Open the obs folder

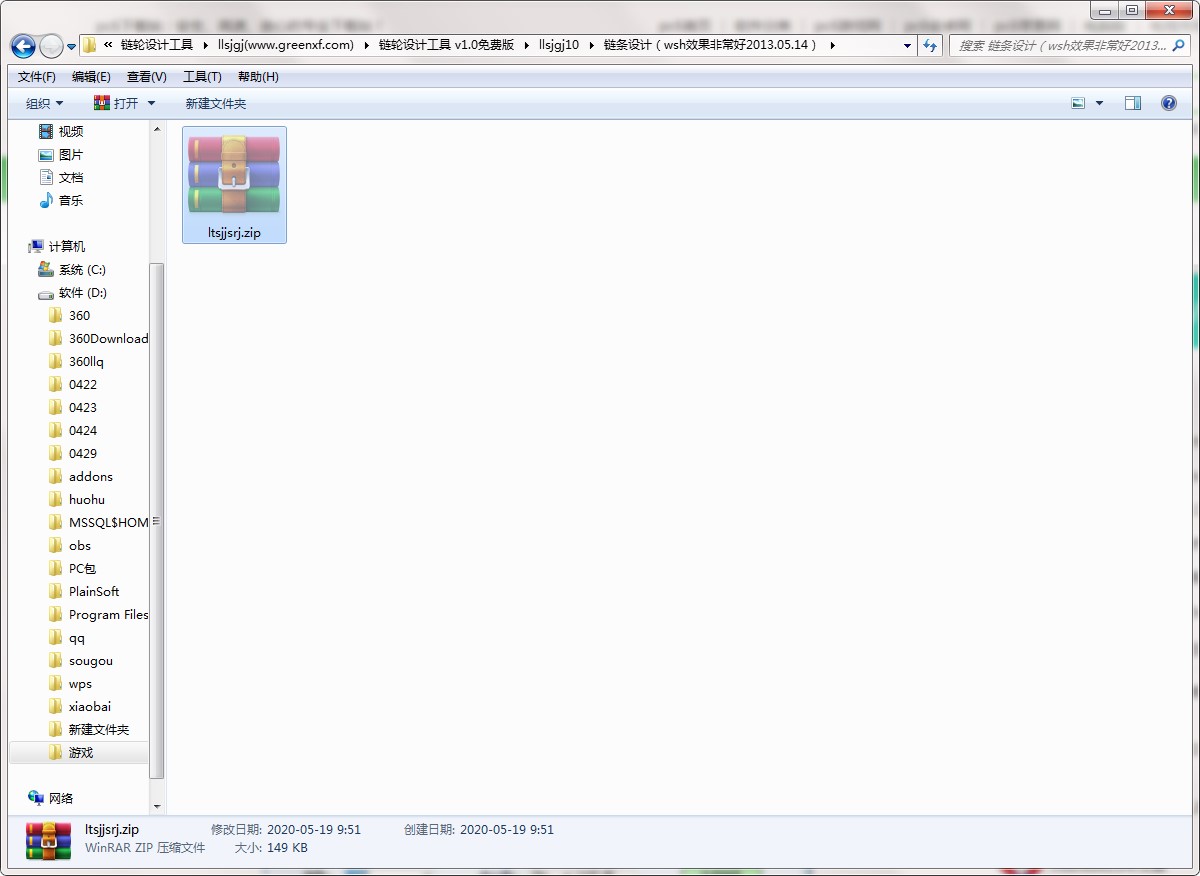70,545
